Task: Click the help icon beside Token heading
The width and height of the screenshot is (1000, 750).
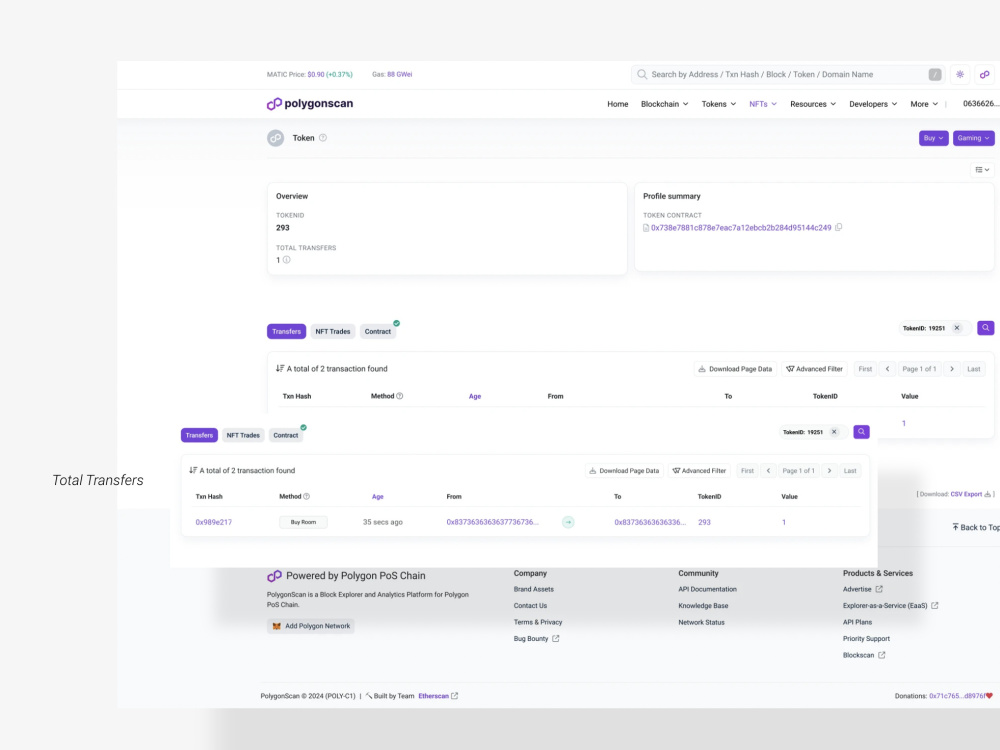Action: click(x=323, y=138)
